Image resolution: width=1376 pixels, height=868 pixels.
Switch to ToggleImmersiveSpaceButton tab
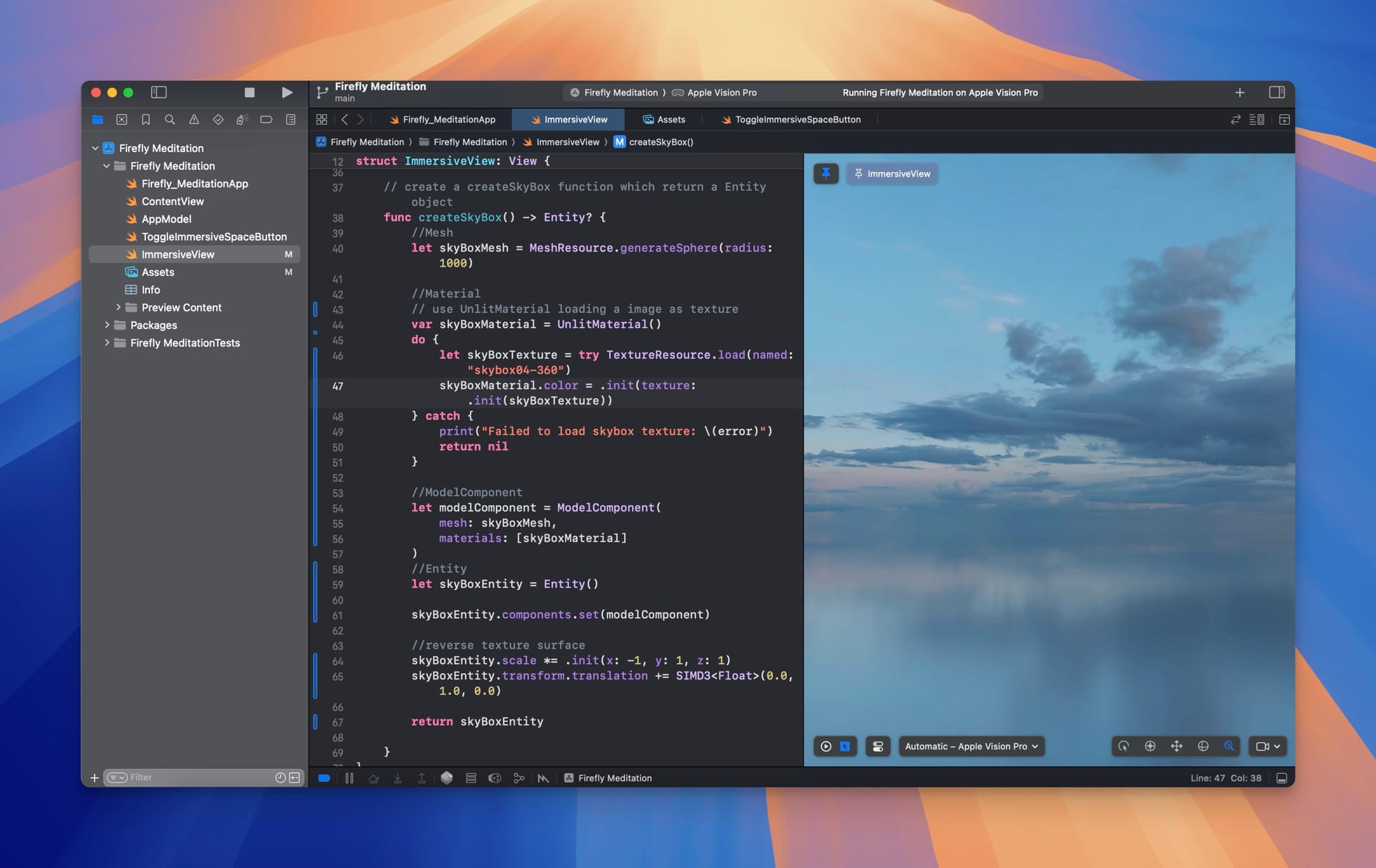point(791,120)
